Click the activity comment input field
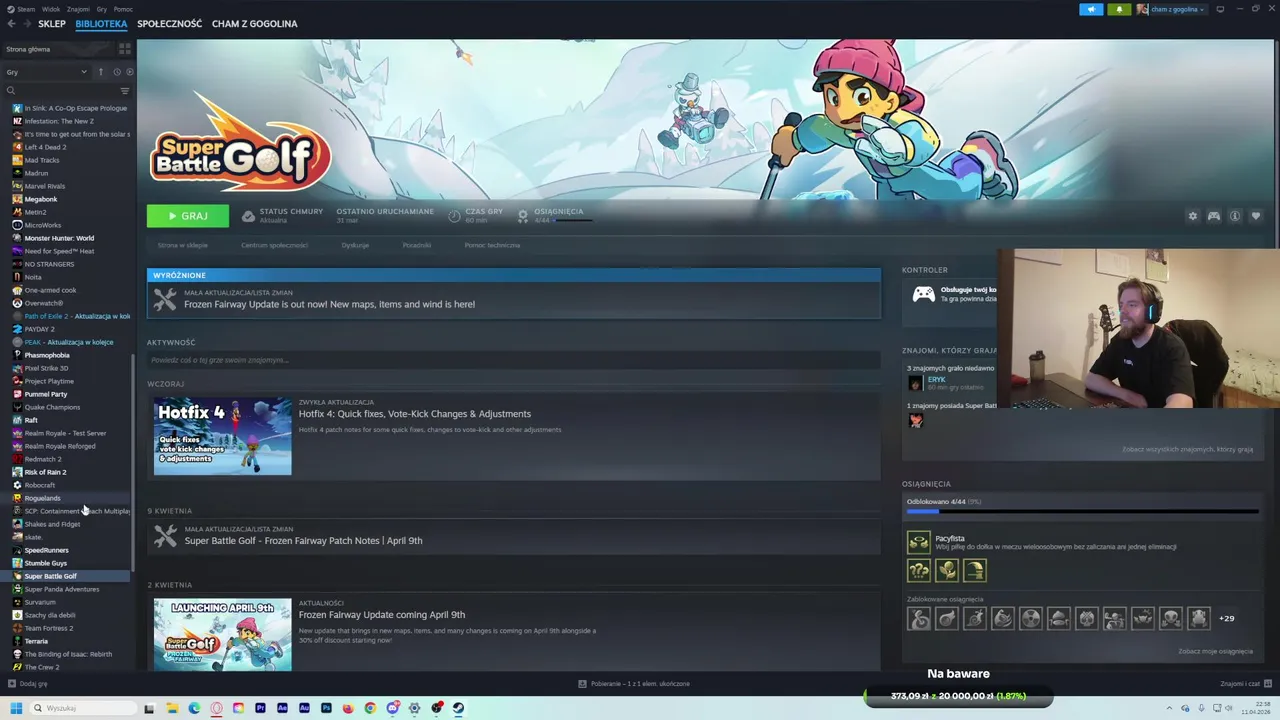Image resolution: width=1280 pixels, height=720 pixels. click(513, 360)
